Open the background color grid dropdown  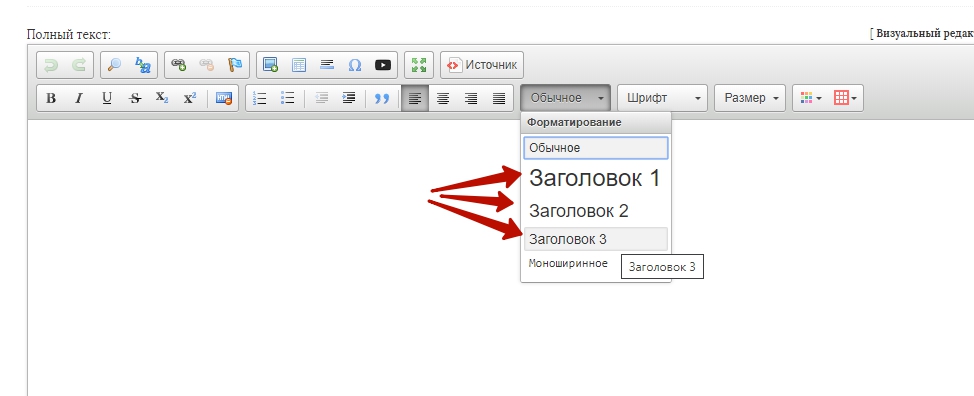(845, 98)
